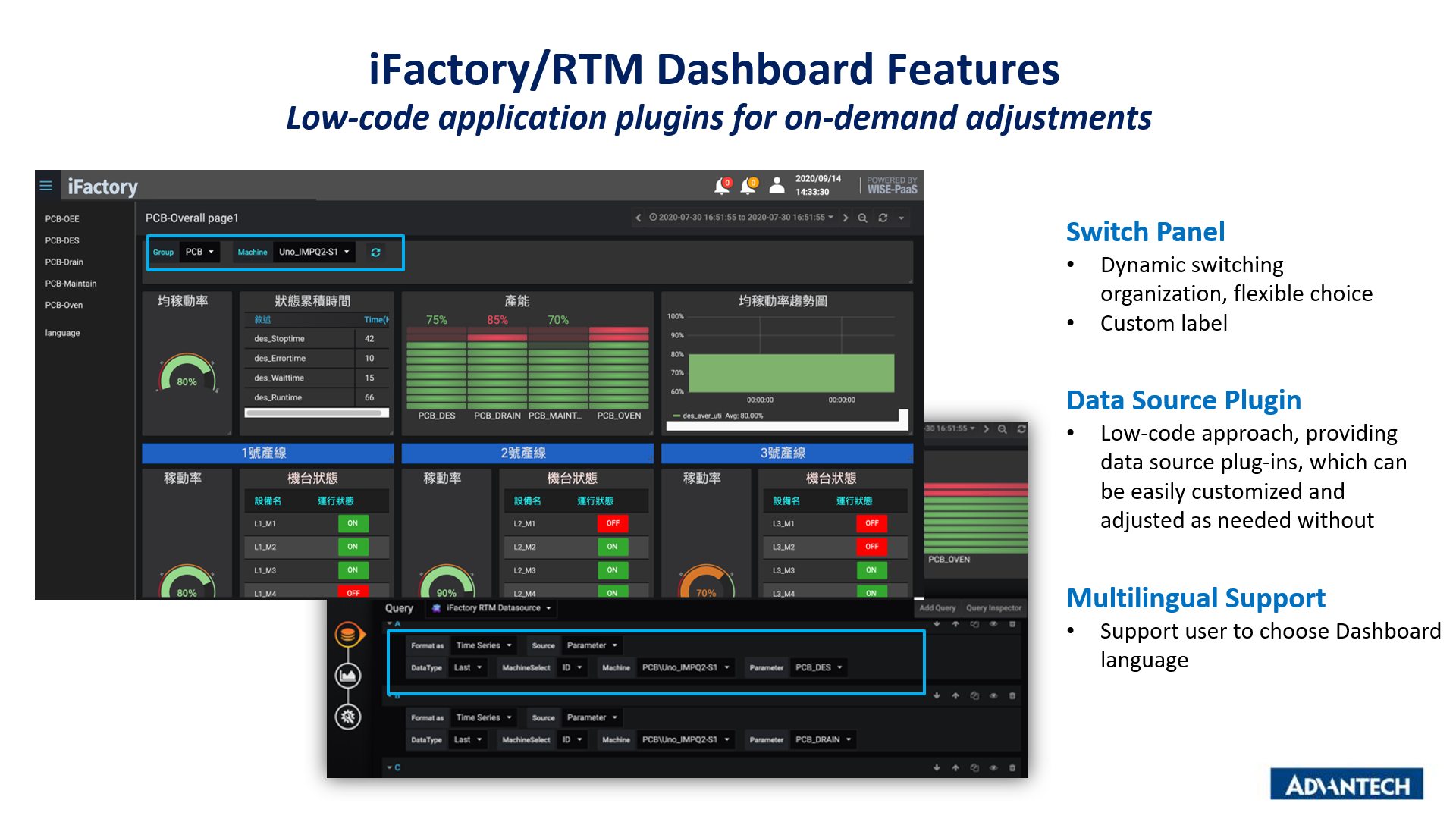
Task: Toggle visibility eye for query C
Action: (993, 768)
